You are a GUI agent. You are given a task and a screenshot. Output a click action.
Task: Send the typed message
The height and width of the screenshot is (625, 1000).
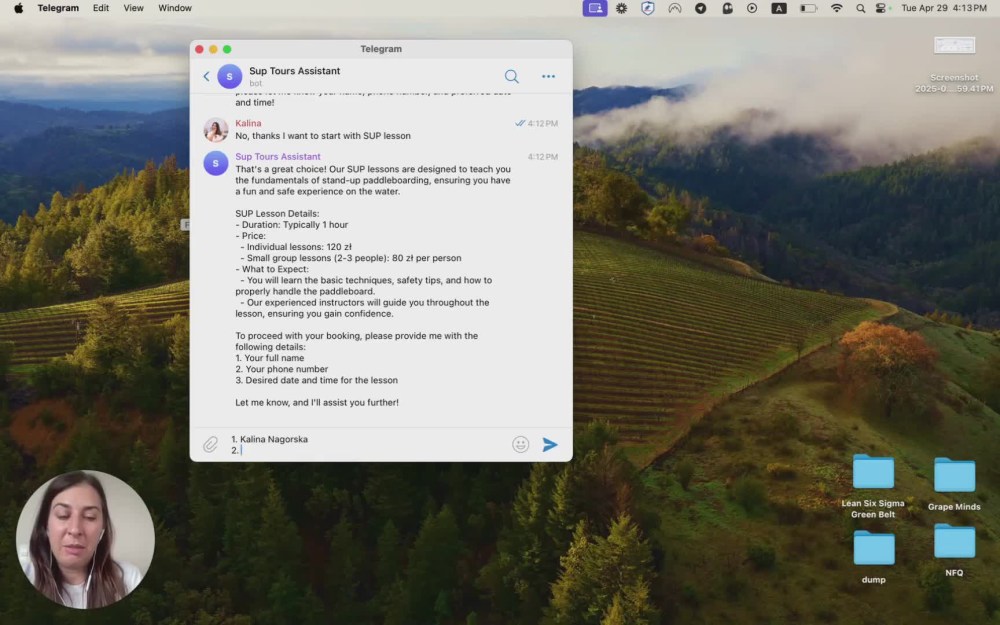coord(550,445)
